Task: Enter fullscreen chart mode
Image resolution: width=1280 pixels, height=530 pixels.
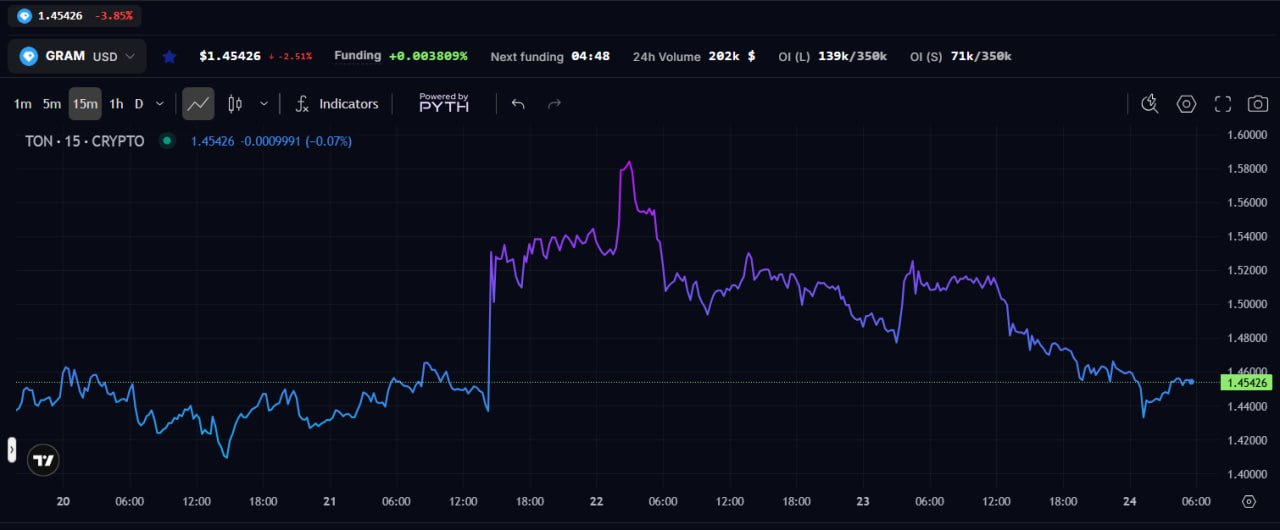Action: 1222,104
